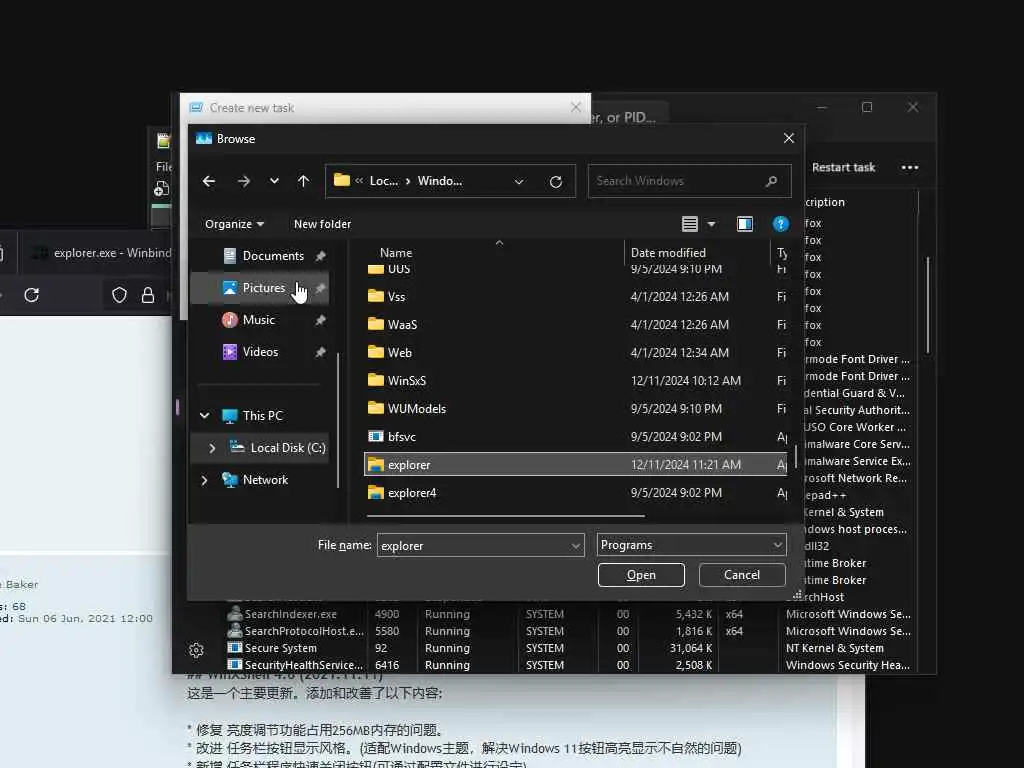Go forward in Browse dialog

click(244, 181)
